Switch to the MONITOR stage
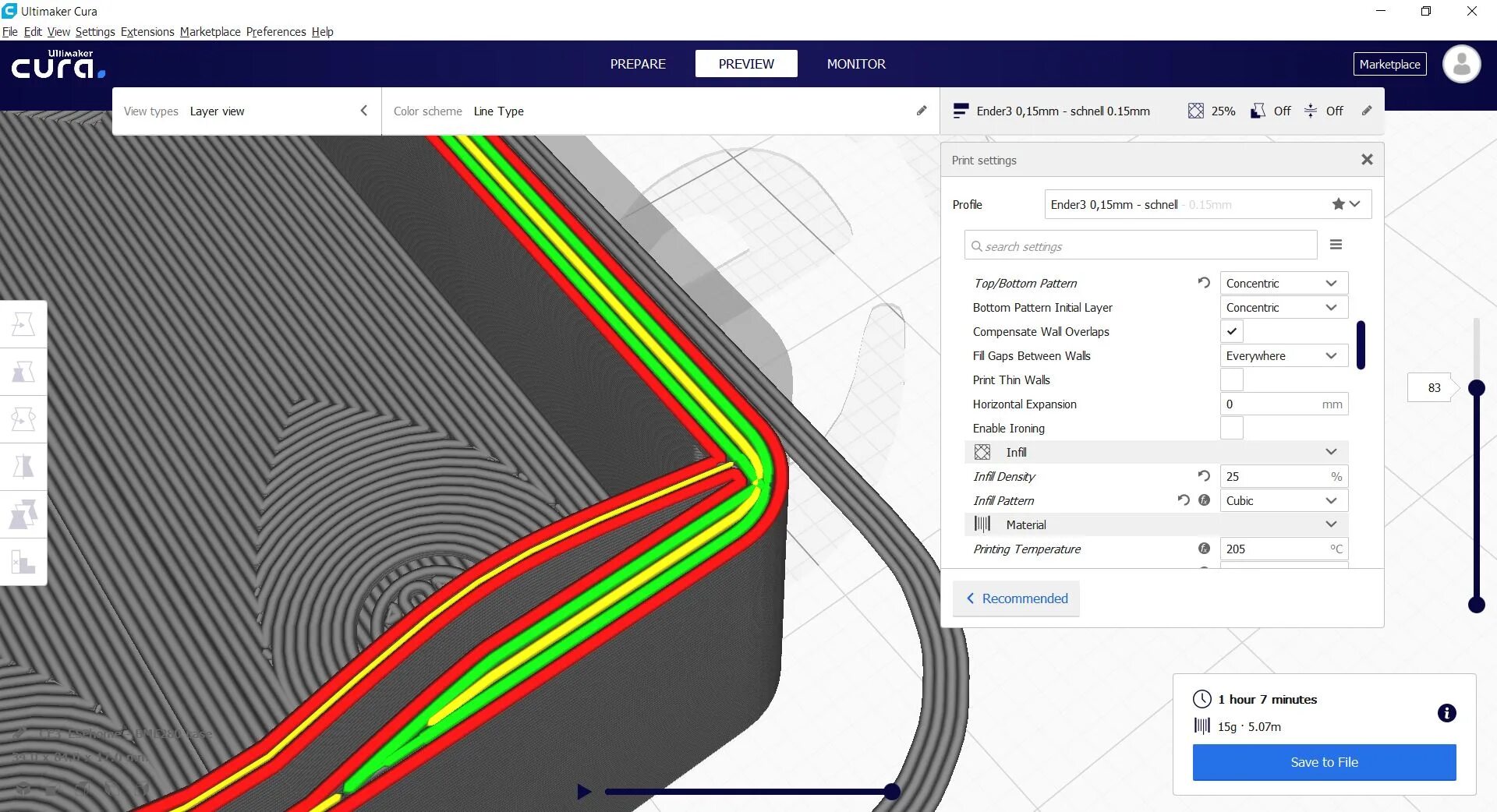Image resolution: width=1497 pixels, height=812 pixels. pos(856,64)
